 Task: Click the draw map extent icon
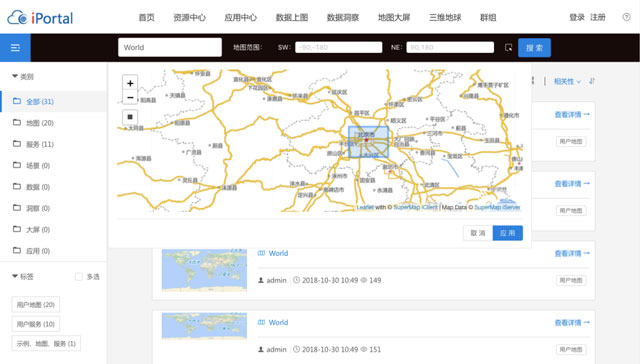509,48
